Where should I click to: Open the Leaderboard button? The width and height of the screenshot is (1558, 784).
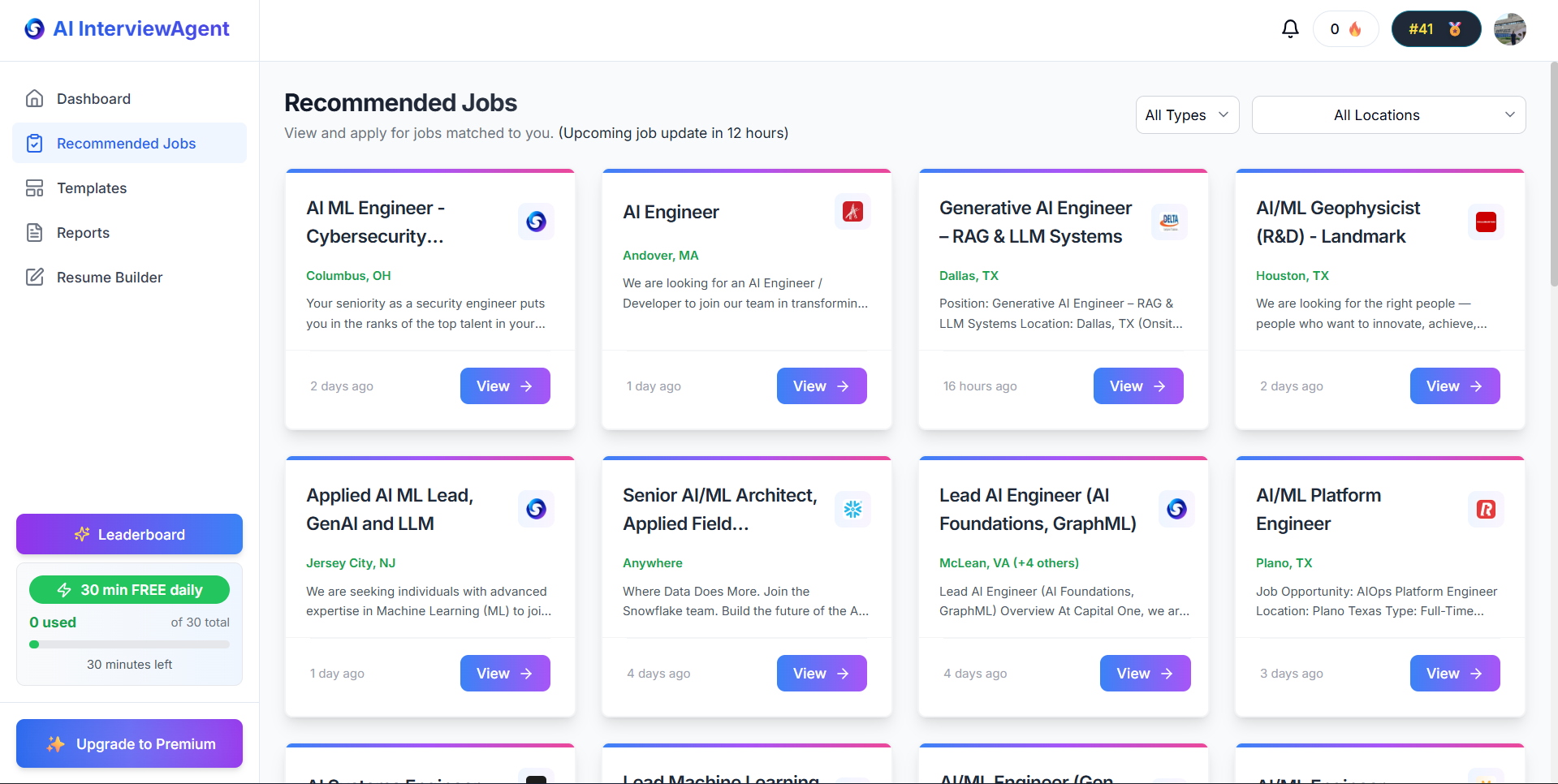pos(129,534)
